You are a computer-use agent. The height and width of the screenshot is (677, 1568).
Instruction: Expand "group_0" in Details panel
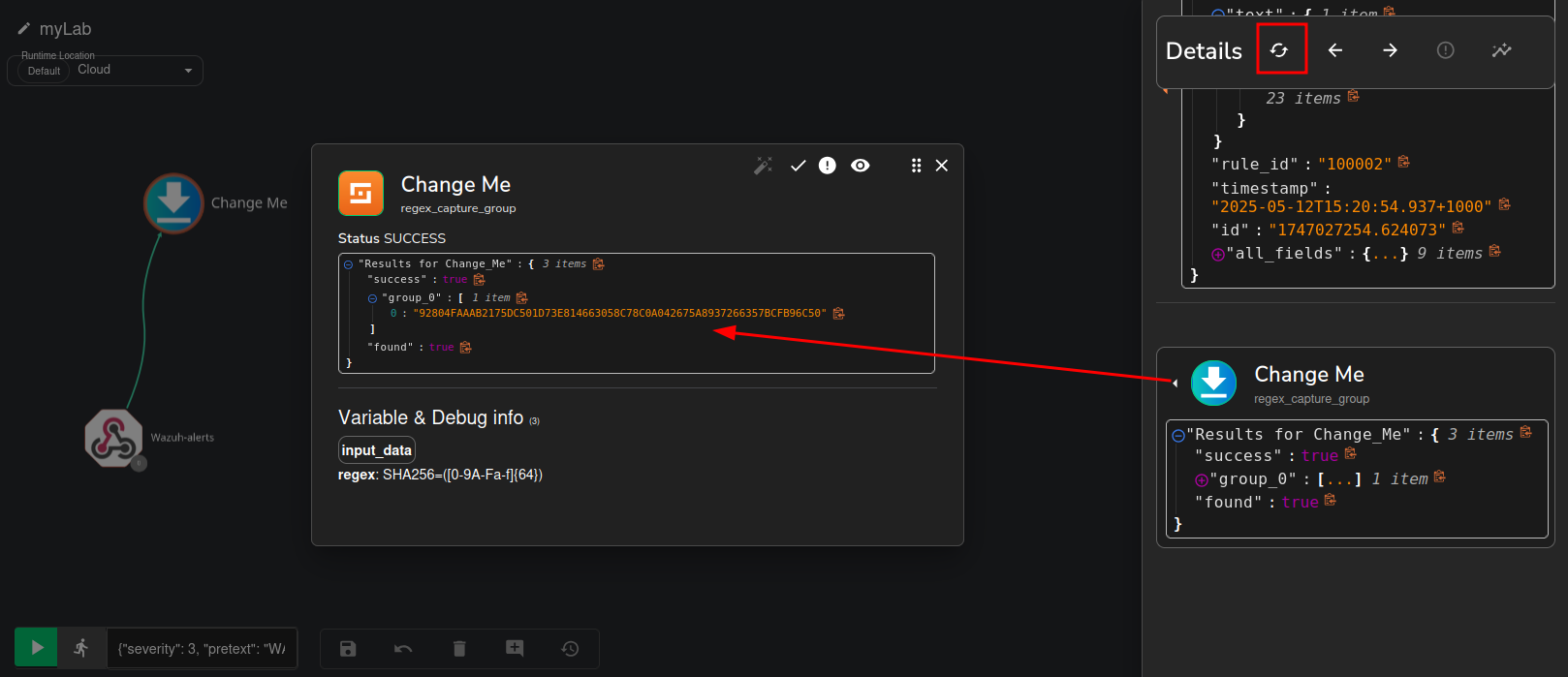pyautogui.click(x=1202, y=480)
